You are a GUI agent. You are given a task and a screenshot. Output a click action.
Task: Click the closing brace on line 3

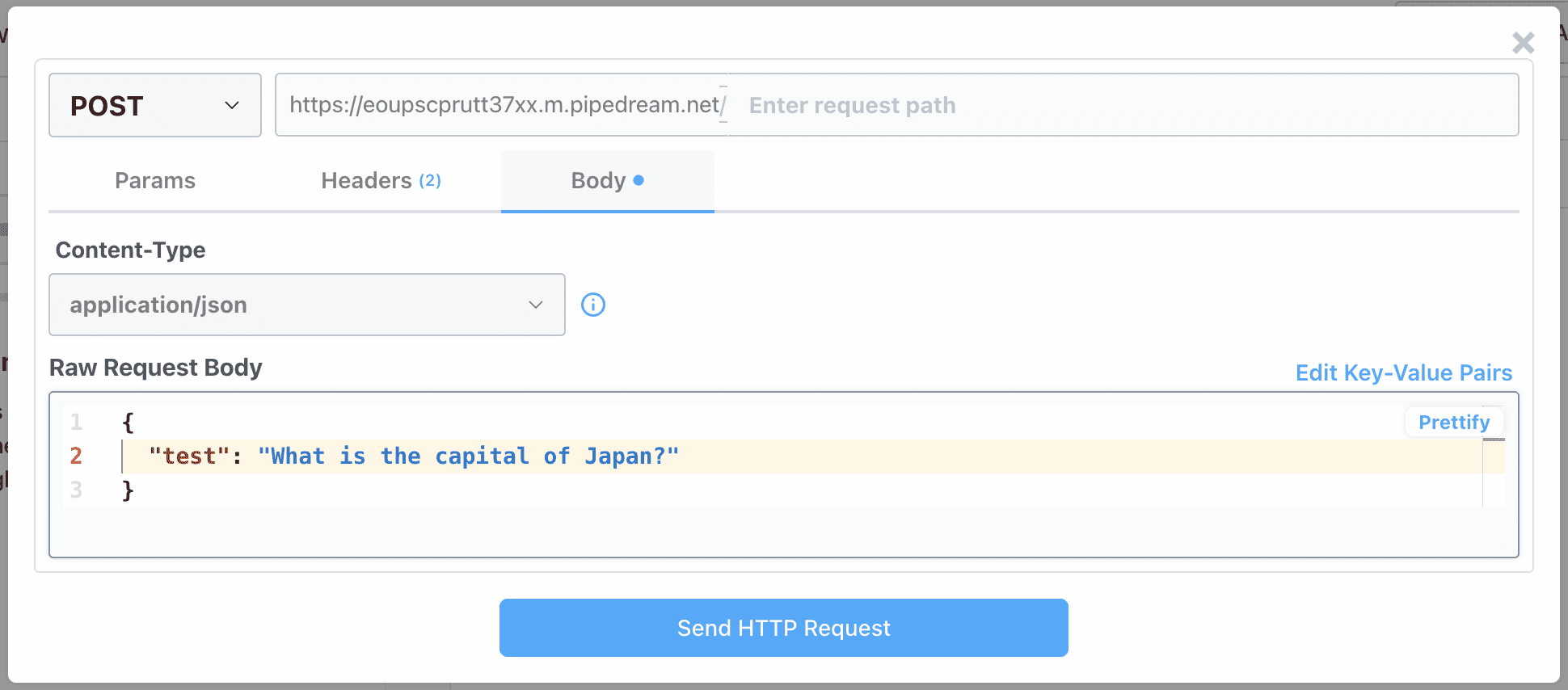point(128,490)
